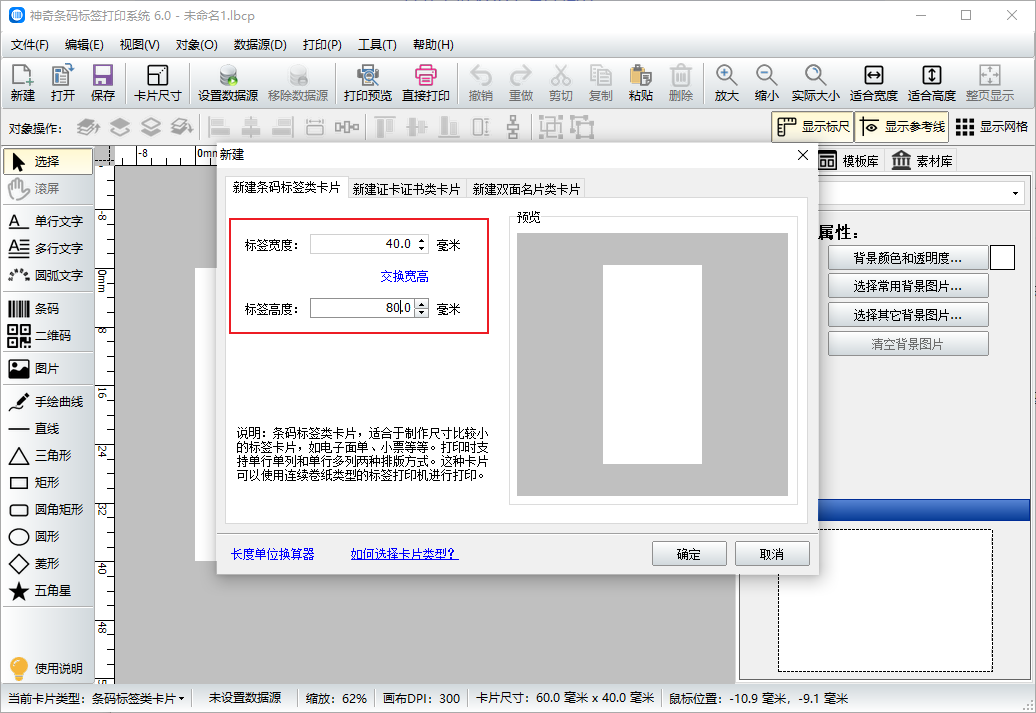Click 背景颜色和透明度... button
The width and height of the screenshot is (1036, 713).
point(908,258)
